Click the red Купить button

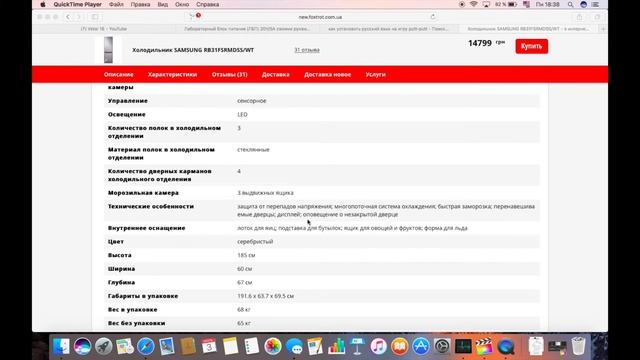click(531, 46)
